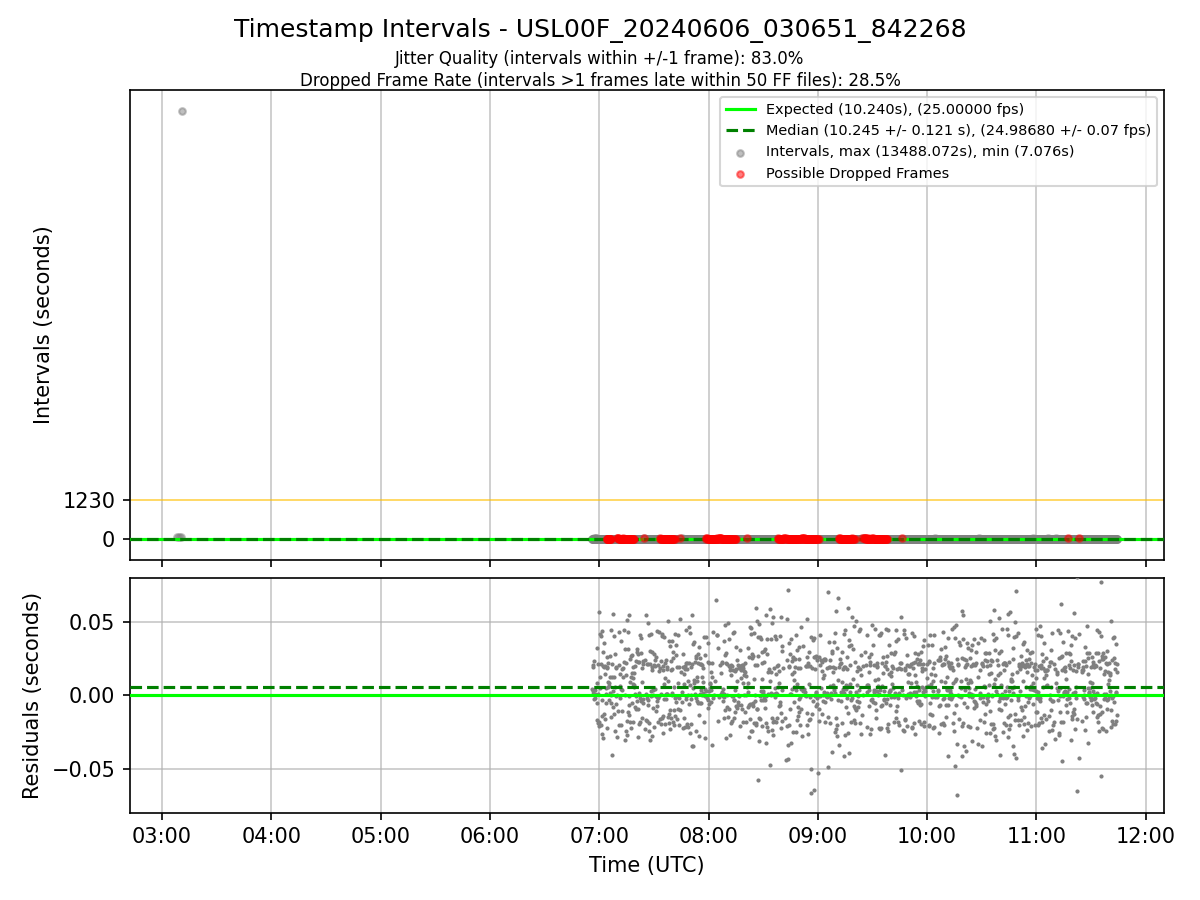Click the 07:00 time tick label
Image resolution: width=1200 pixels, height=900 pixels.
tap(599, 834)
